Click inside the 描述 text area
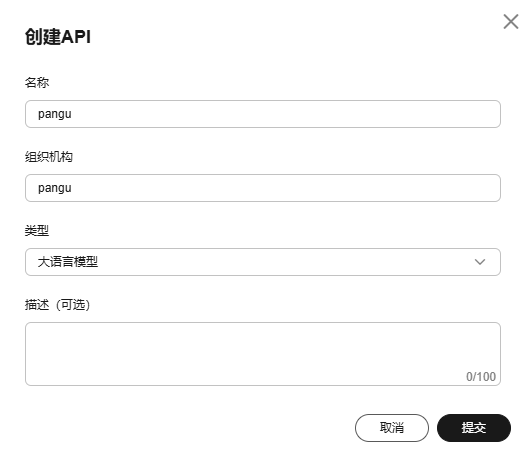 click(263, 354)
